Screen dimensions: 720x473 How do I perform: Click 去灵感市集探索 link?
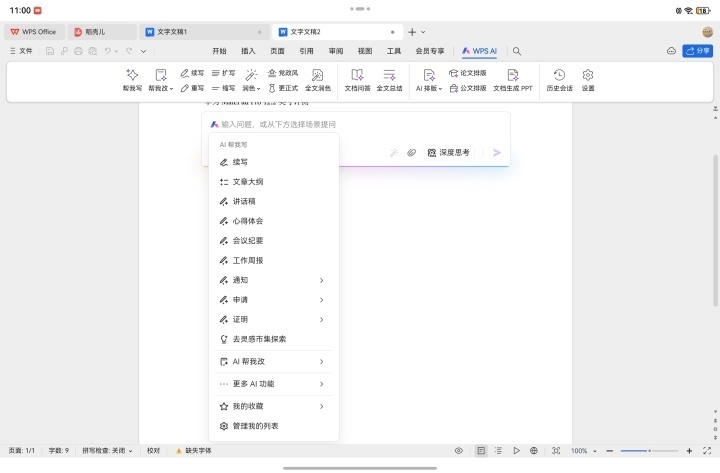(x=274, y=339)
